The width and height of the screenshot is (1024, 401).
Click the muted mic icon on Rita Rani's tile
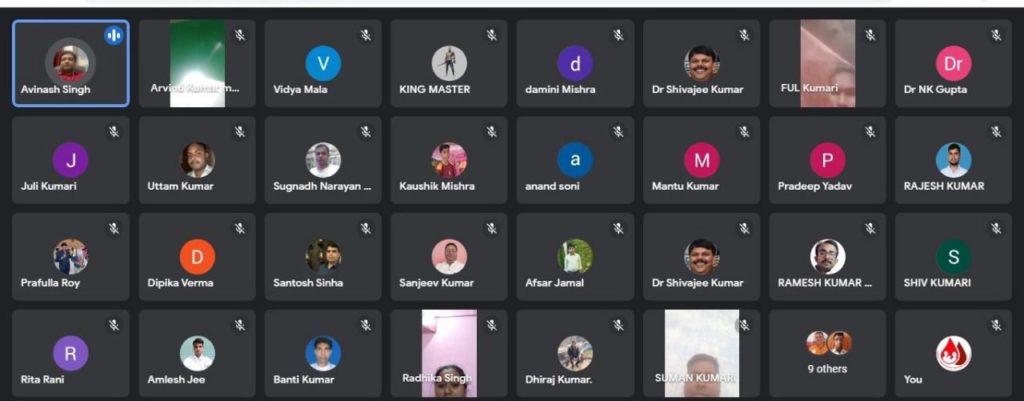(114, 325)
